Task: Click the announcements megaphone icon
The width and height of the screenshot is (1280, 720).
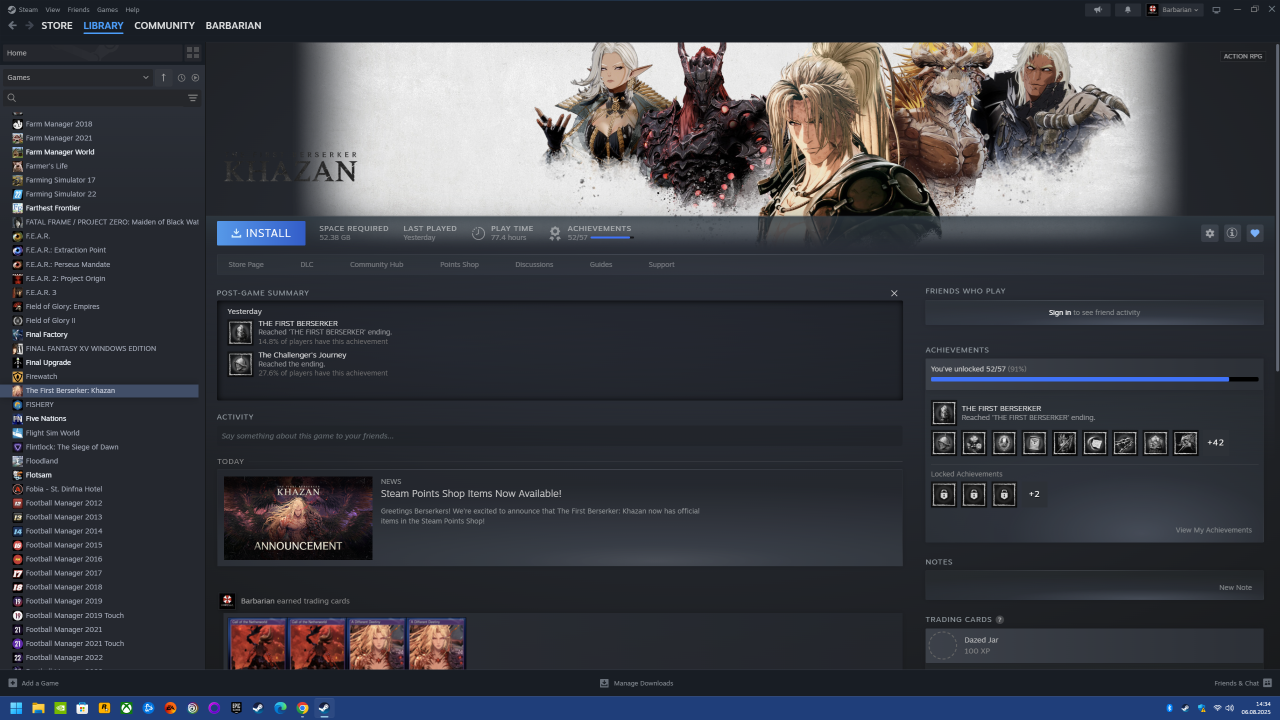Action: pyautogui.click(x=1098, y=10)
